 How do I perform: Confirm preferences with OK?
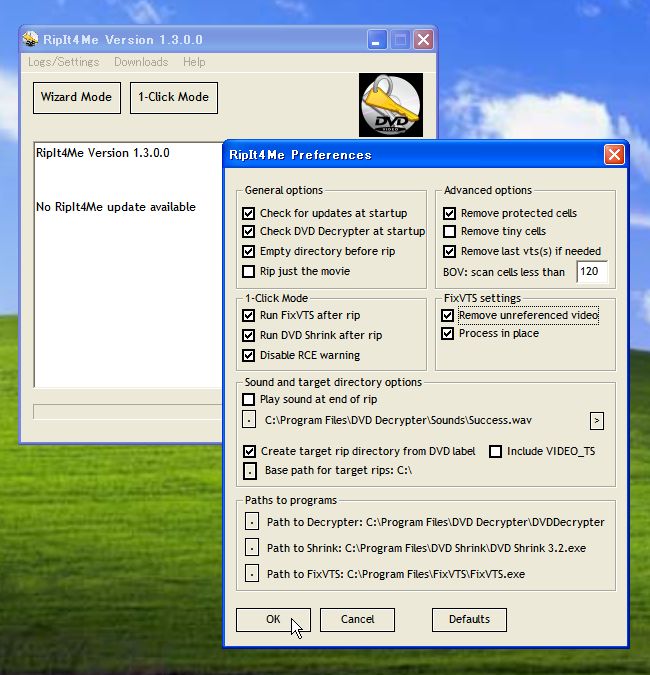(273, 619)
